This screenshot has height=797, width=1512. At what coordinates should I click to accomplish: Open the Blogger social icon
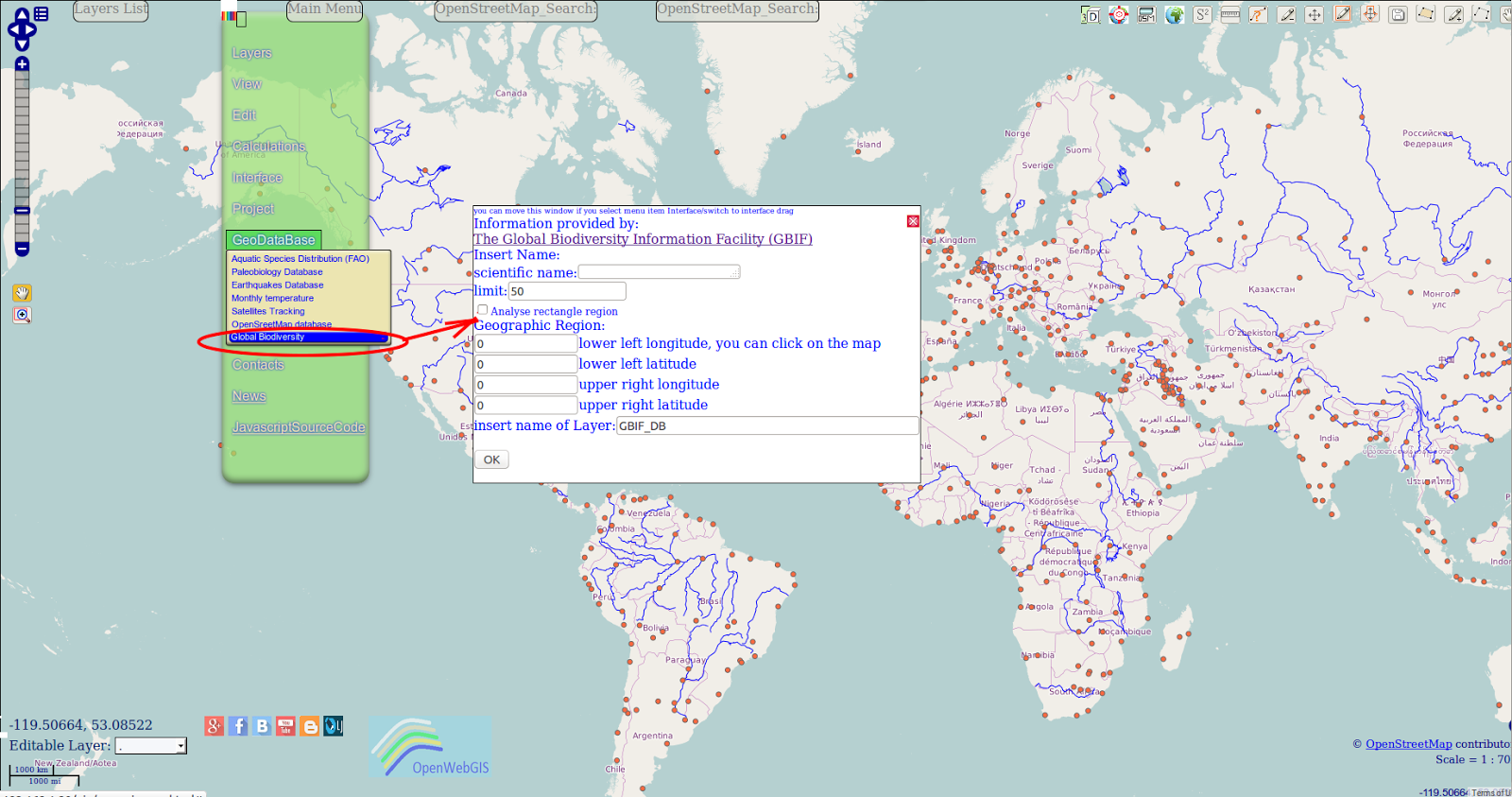[309, 726]
